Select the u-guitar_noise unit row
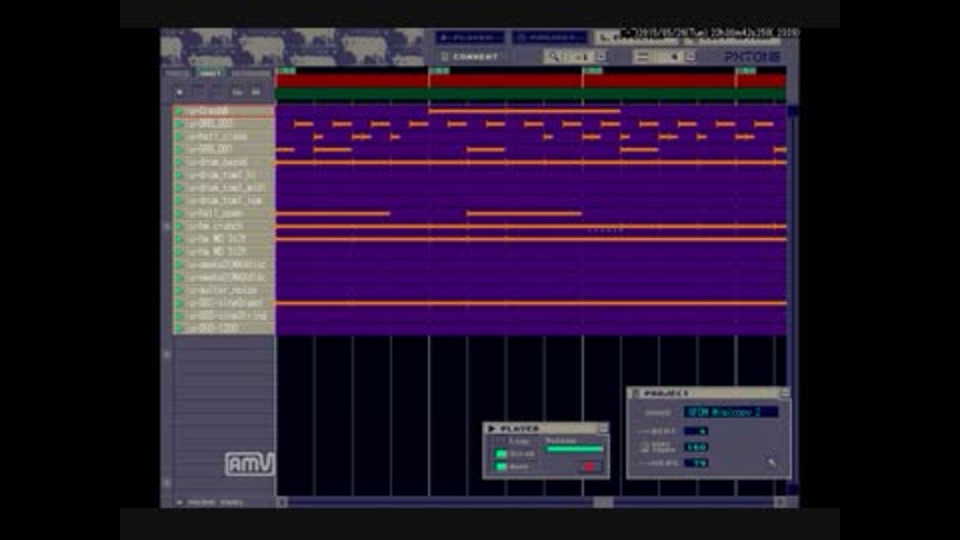 coord(223,291)
